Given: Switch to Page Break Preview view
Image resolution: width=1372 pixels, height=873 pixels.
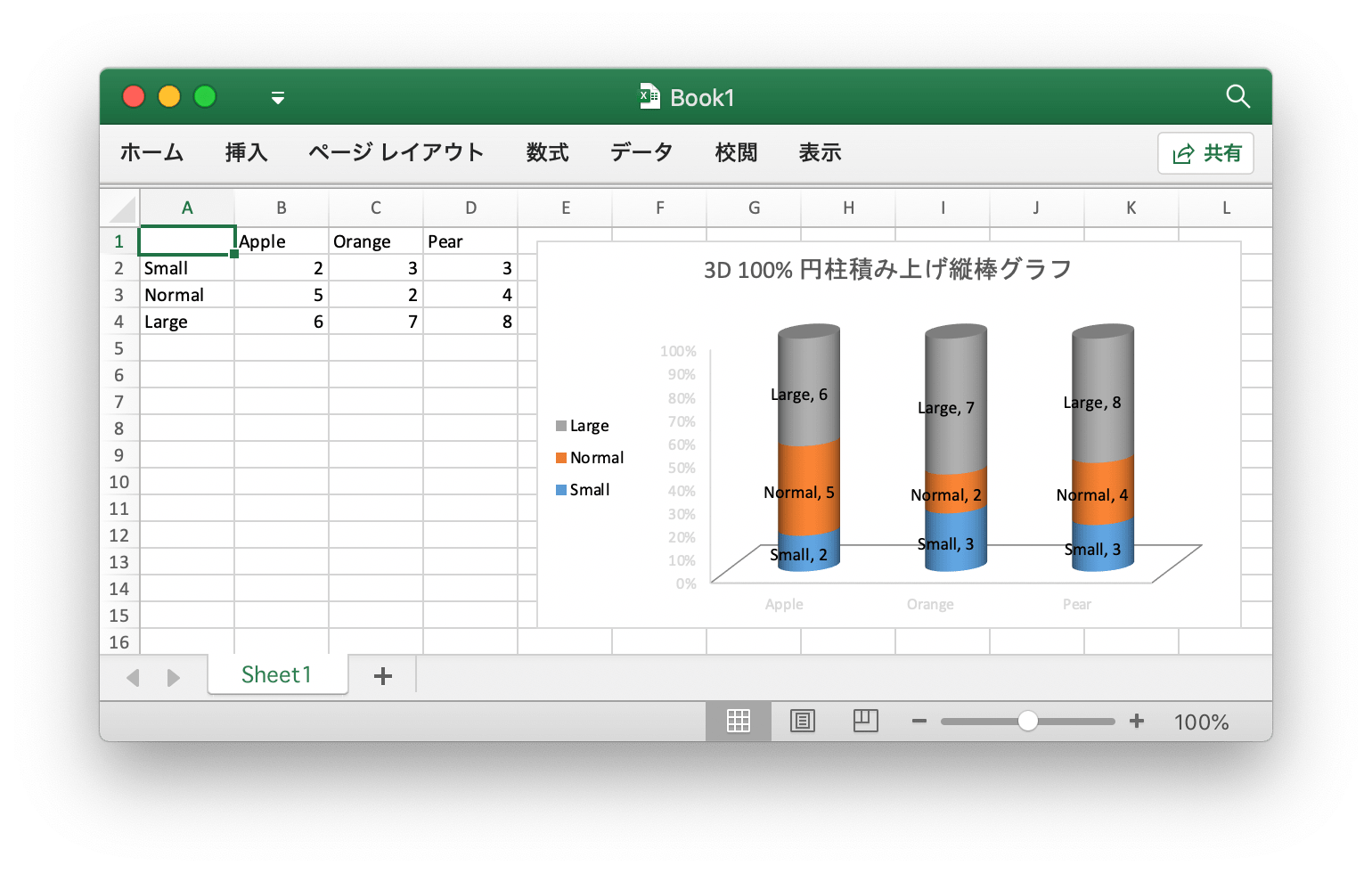Looking at the screenshot, I should pyautogui.click(x=865, y=721).
